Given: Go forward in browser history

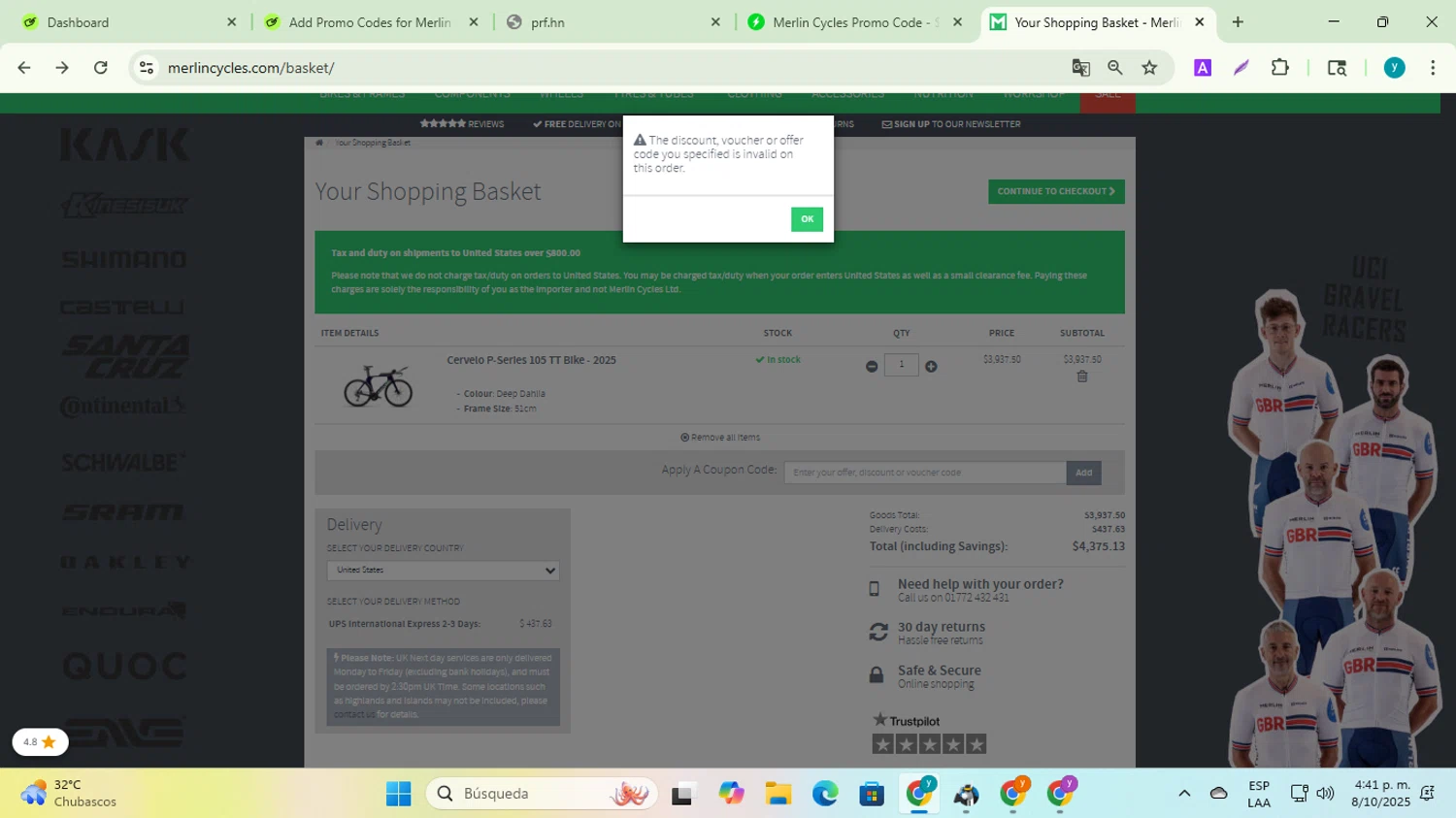Looking at the screenshot, I should [x=62, y=68].
